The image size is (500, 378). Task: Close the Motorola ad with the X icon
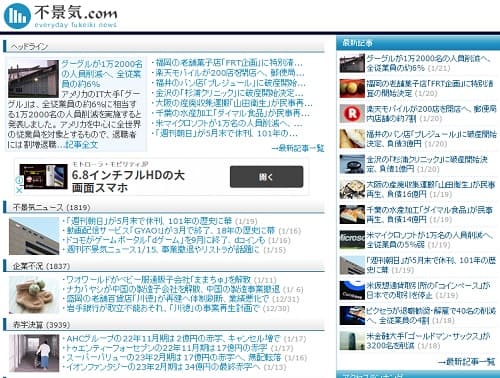click(x=19, y=190)
